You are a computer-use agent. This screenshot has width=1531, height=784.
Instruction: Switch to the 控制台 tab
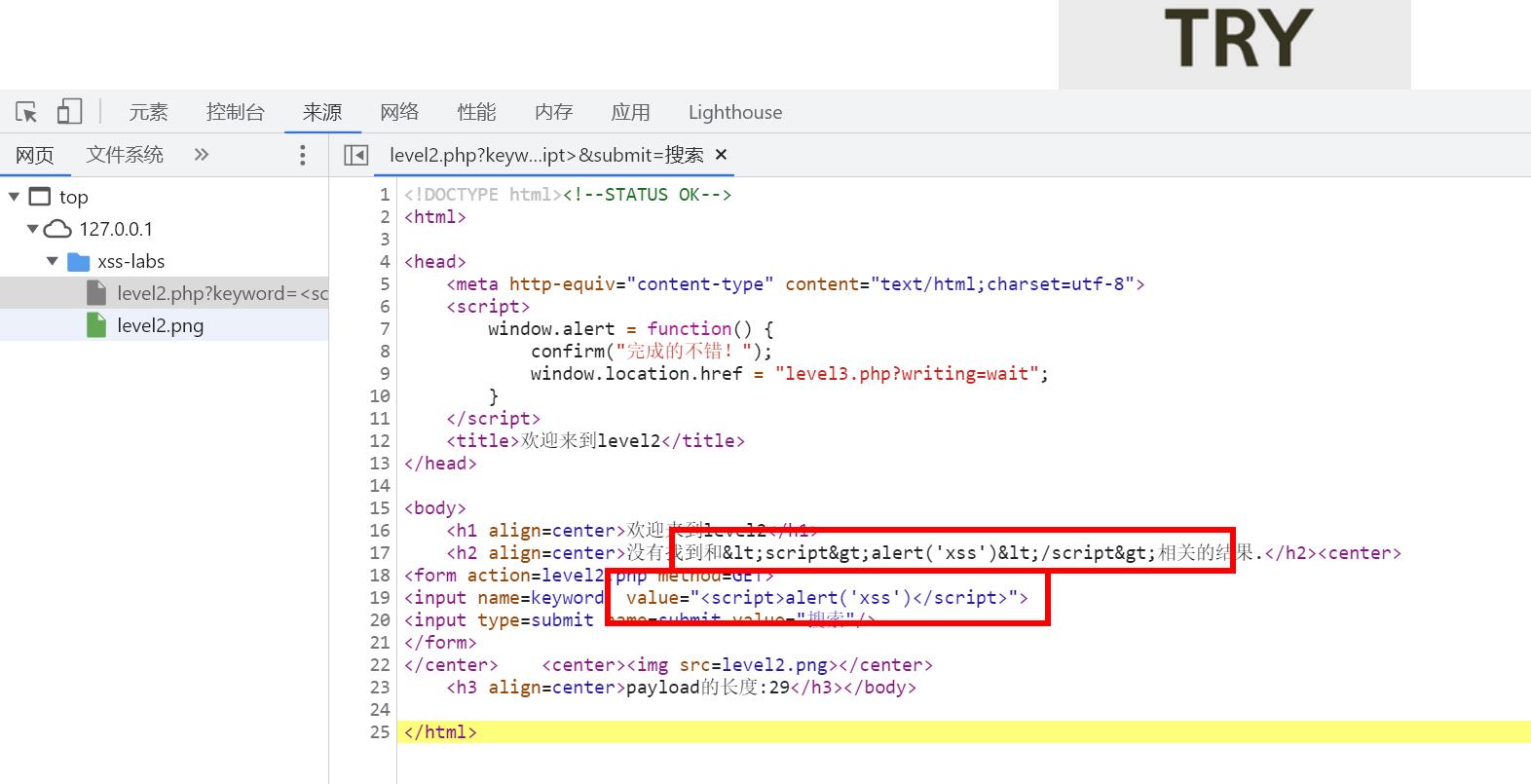(235, 112)
